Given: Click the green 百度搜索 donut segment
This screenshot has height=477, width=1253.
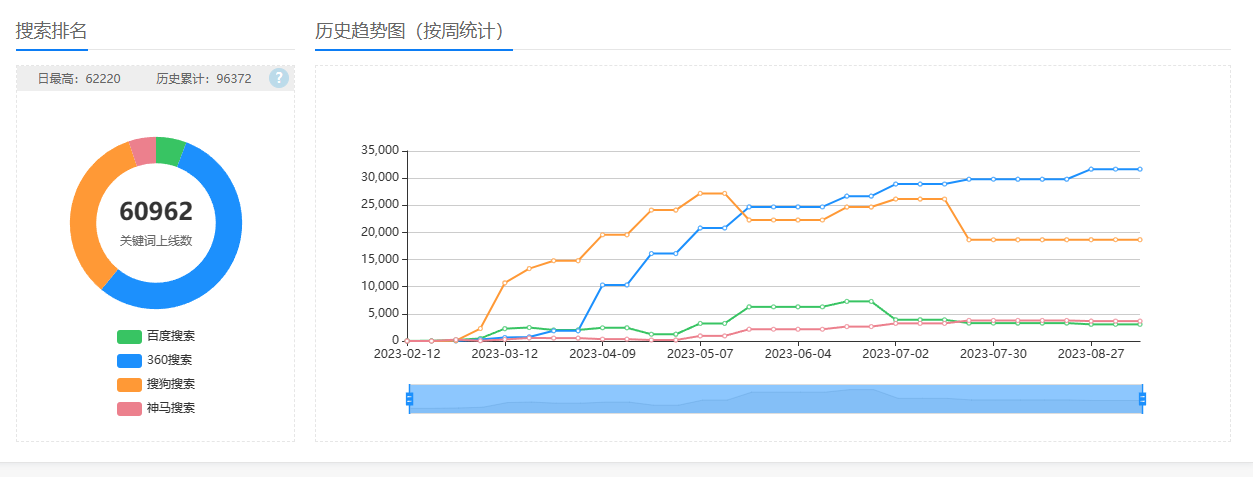Looking at the screenshot, I should pyautogui.click(x=169, y=152).
